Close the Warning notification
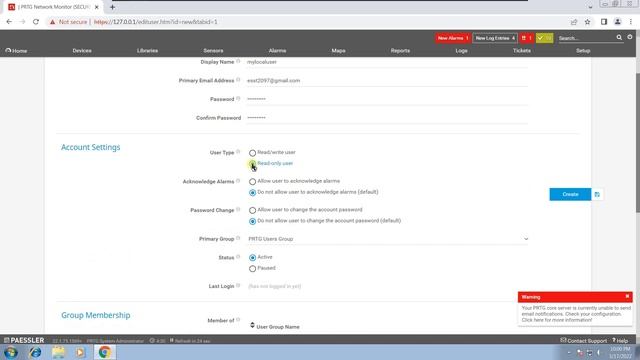 pyautogui.click(x=627, y=296)
